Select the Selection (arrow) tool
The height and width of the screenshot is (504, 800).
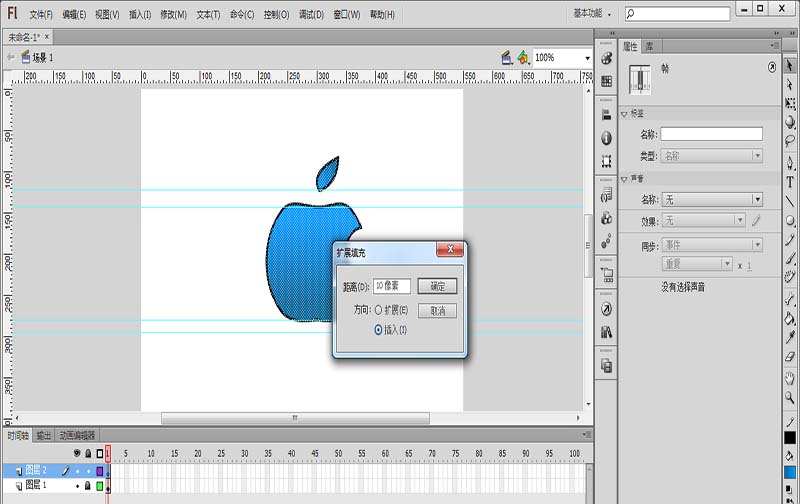coord(790,66)
